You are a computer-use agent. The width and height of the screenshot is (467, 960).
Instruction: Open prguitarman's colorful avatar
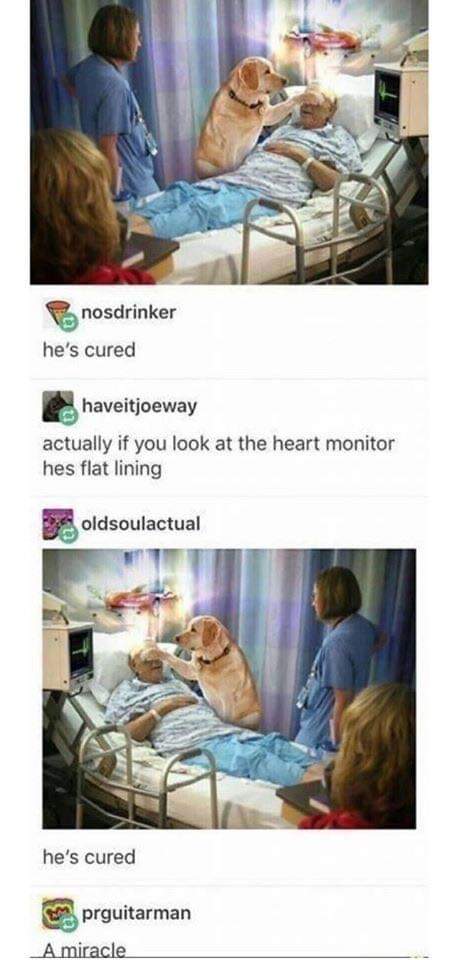pyautogui.click(x=57, y=913)
